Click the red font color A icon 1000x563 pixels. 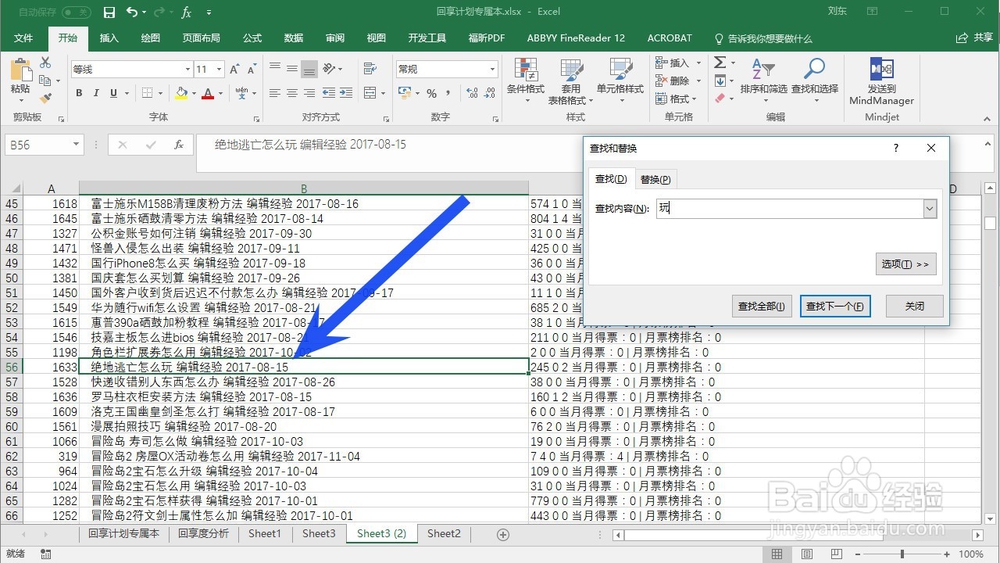coord(207,93)
